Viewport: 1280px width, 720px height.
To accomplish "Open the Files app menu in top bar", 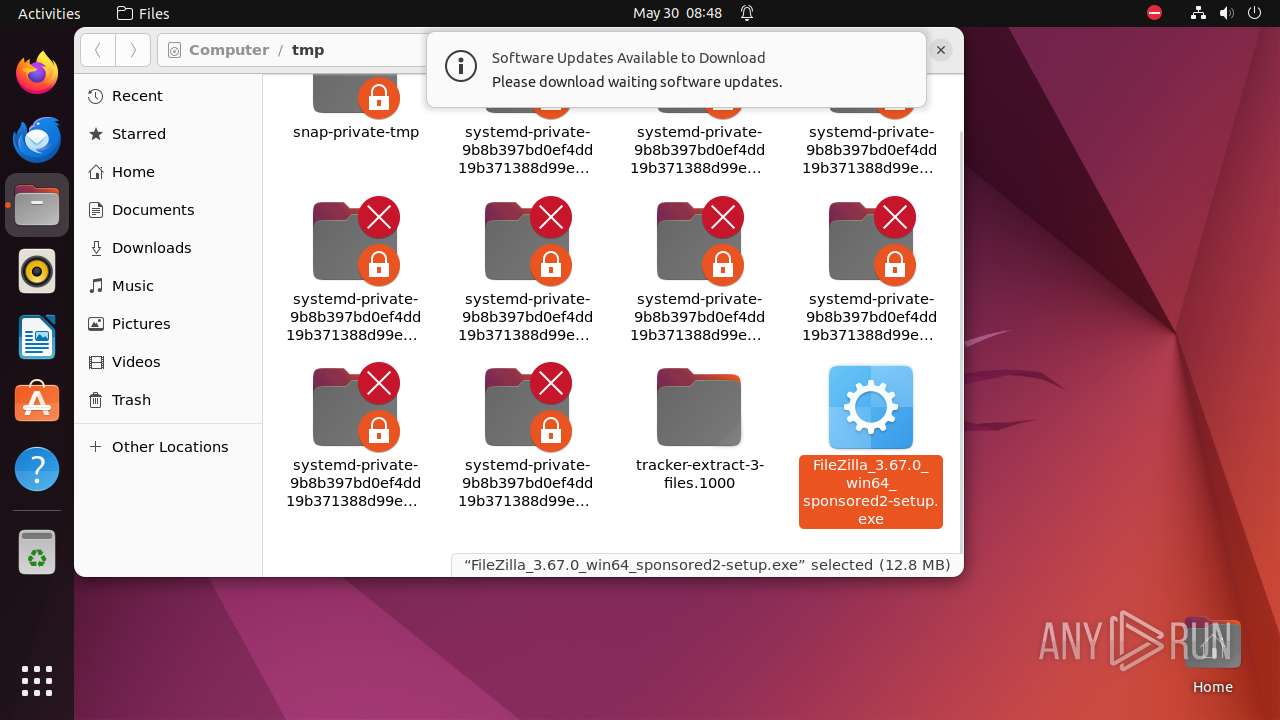I will [143, 13].
